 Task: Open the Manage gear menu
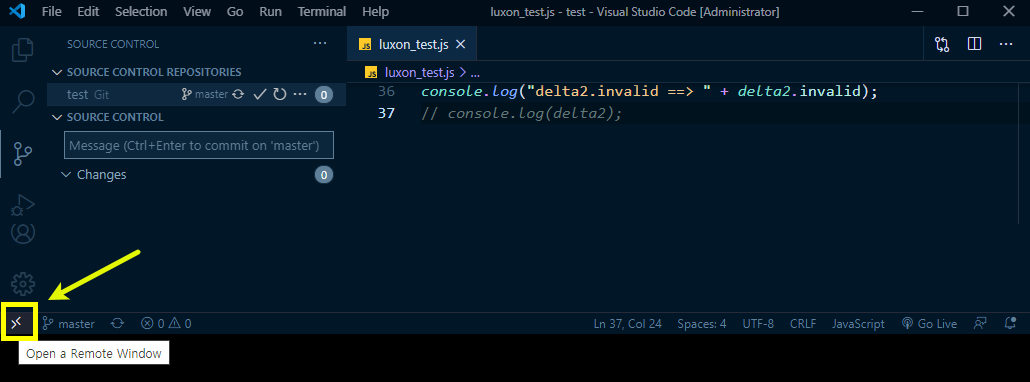[x=23, y=284]
